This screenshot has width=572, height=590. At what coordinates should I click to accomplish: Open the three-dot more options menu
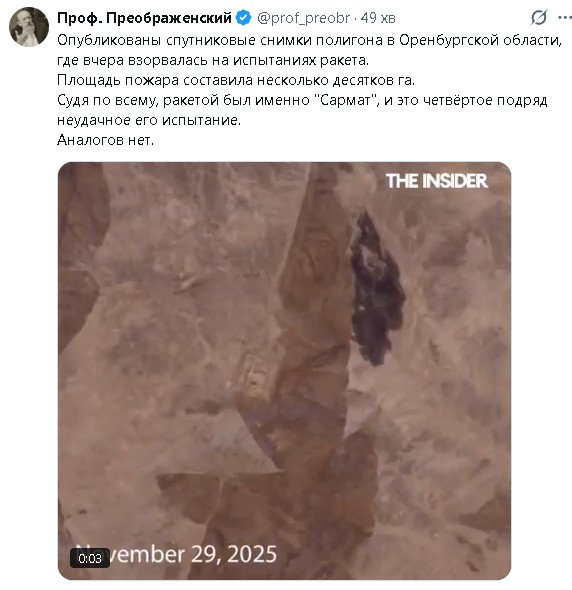coord(565,18)
